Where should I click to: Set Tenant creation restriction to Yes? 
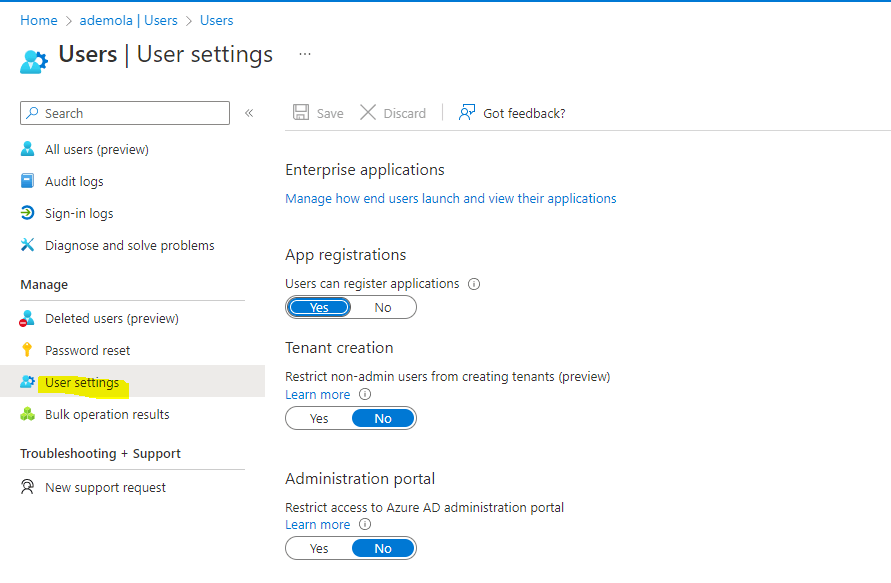pyautogui.click(x=319, y=419)
